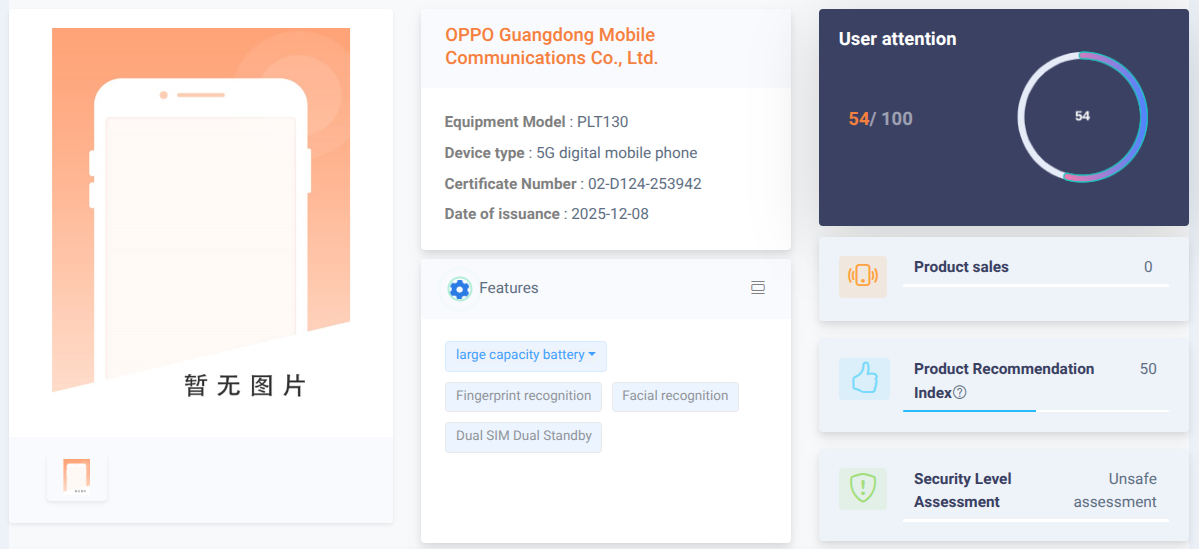
Task: Click the Unsafe assessment text
Action: (1116, 490)
